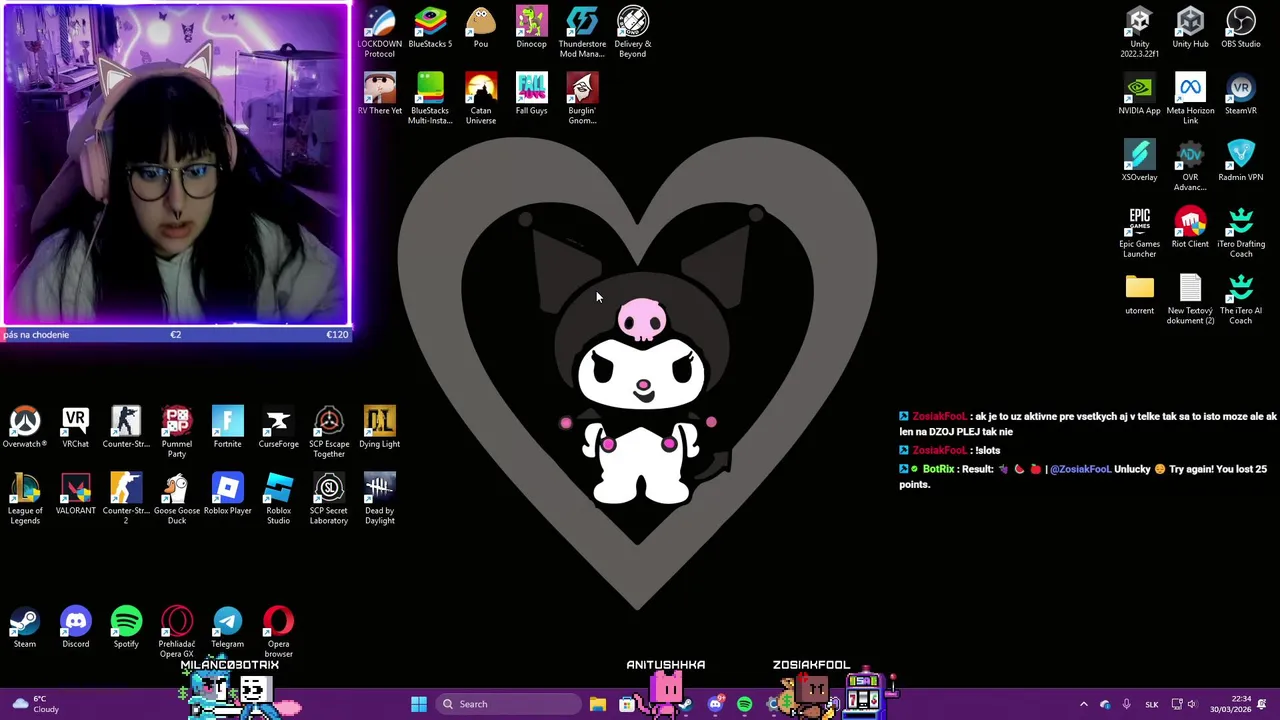Launch Fall Guys shortcut
1280x720 pixels.
click(531, 94)
